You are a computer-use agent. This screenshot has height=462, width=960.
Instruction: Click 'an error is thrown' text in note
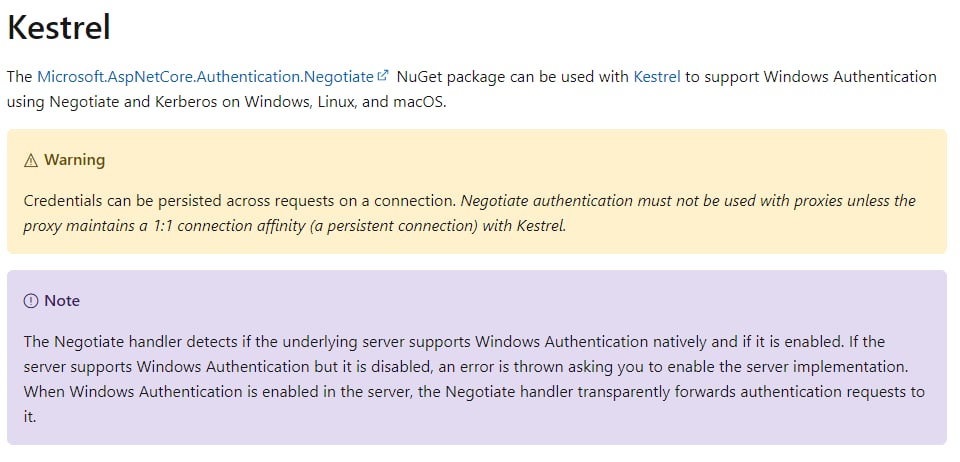click(x=553, y=367)
